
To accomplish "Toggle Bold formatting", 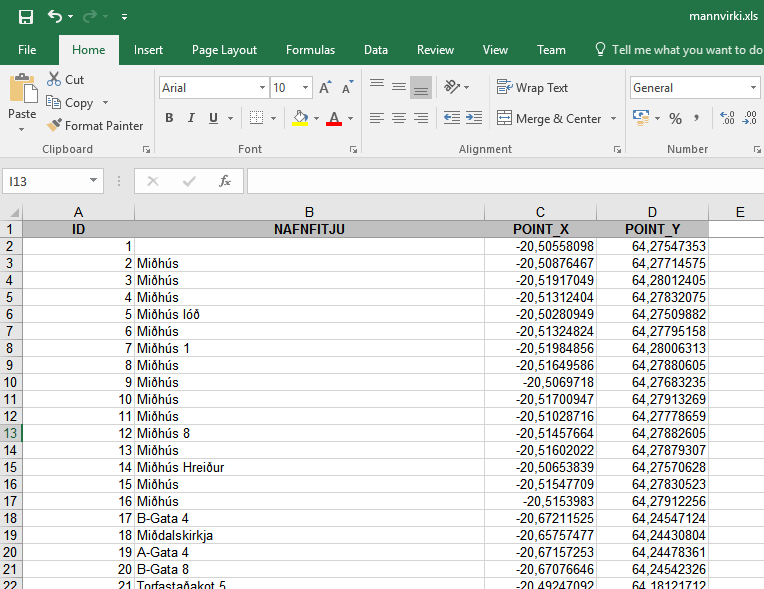I will [x=169, y=118].
